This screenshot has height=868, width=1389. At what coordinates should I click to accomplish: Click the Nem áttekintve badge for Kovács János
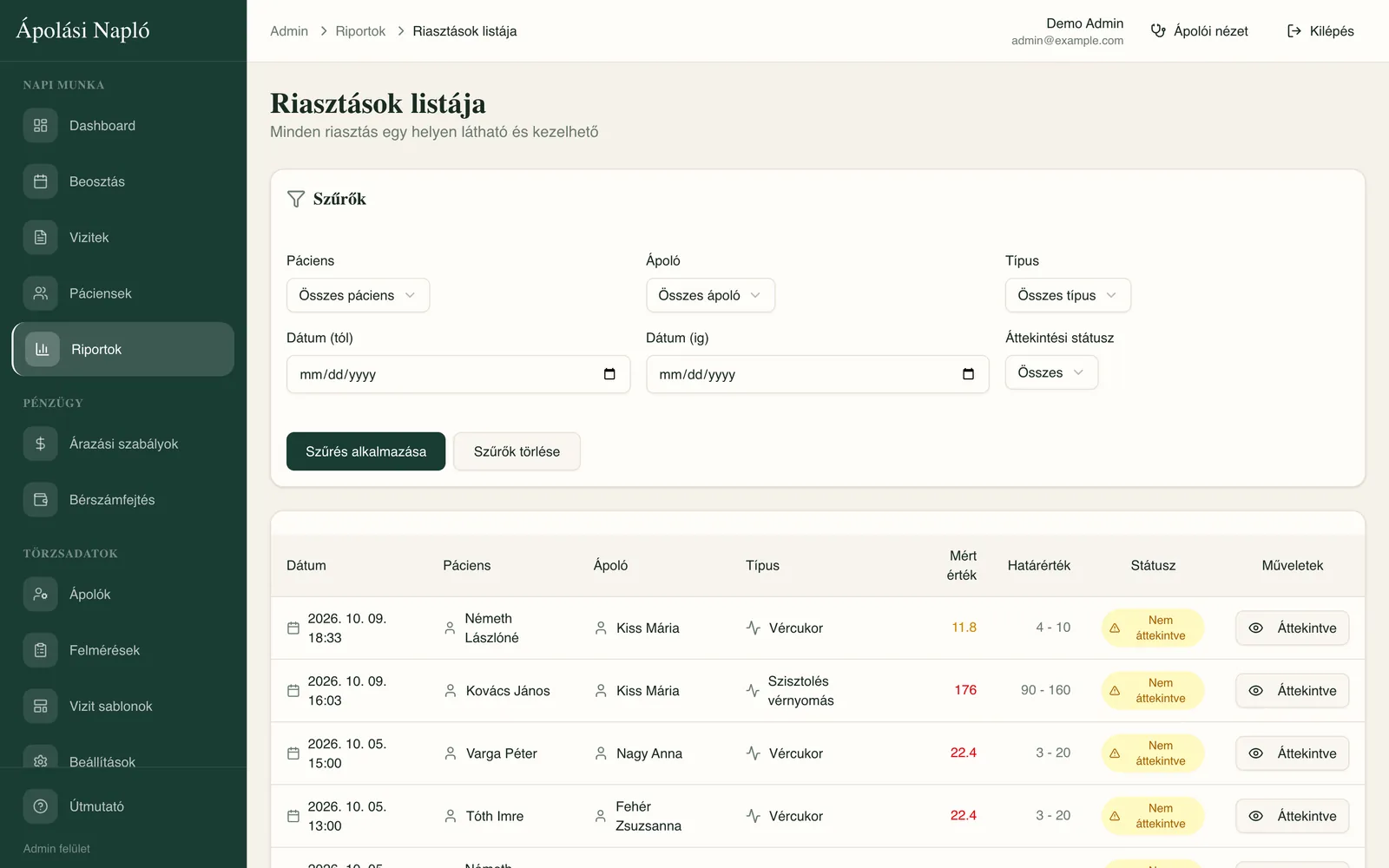pyautogui.click(x=1153, y=691)
